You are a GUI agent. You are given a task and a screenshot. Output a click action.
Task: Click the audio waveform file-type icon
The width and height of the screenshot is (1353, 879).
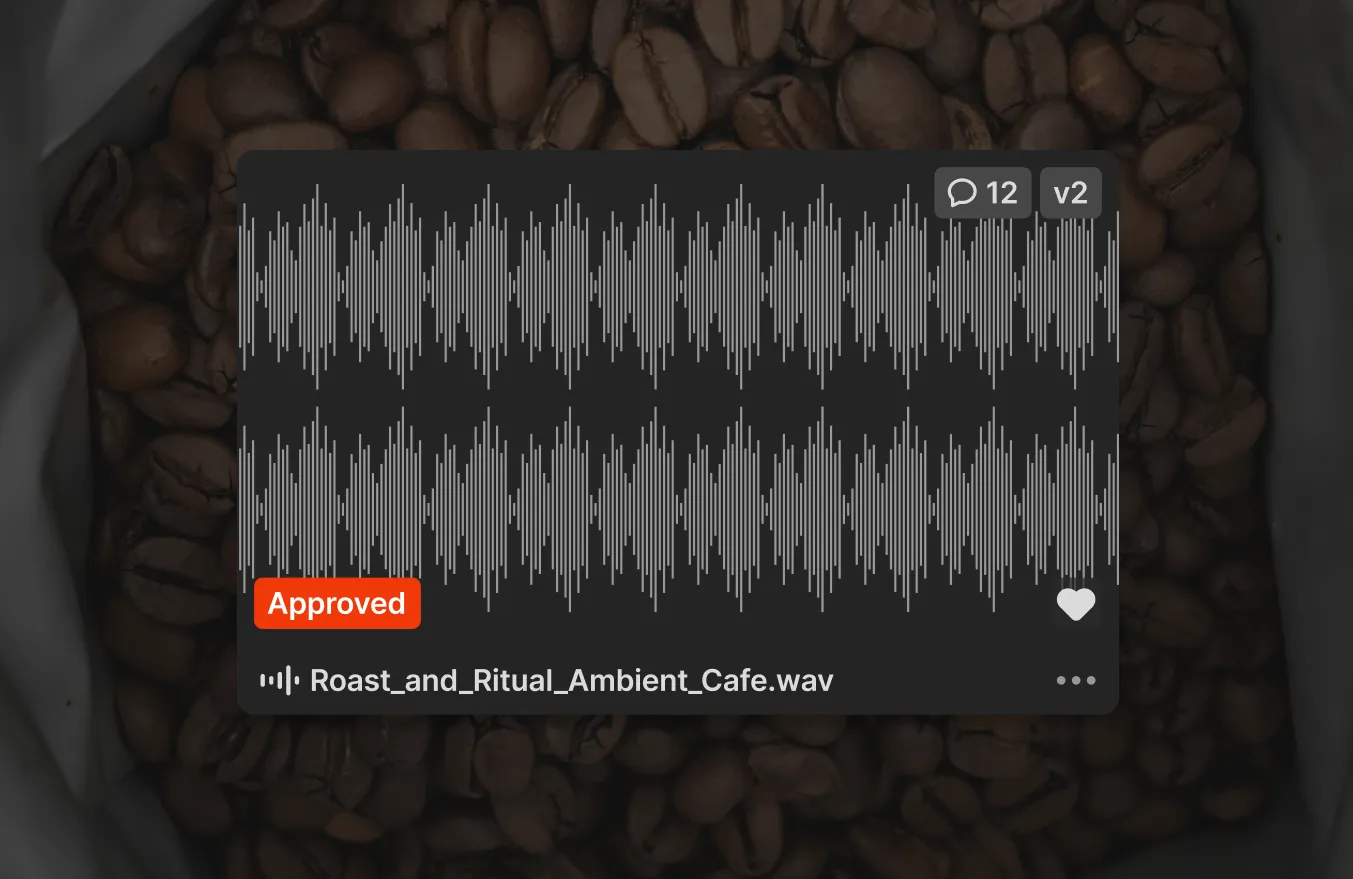[280, 681]
